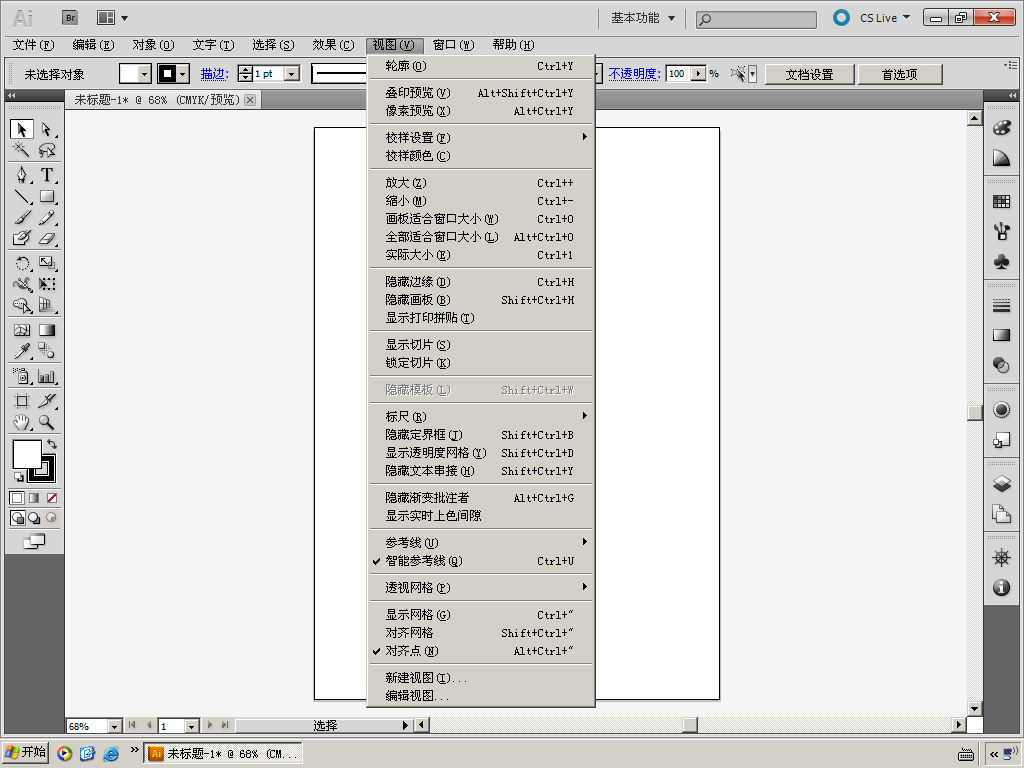This screenshot has height=768, width=1024.
Task: Select the Lasso tool
Action: [46, 150]
